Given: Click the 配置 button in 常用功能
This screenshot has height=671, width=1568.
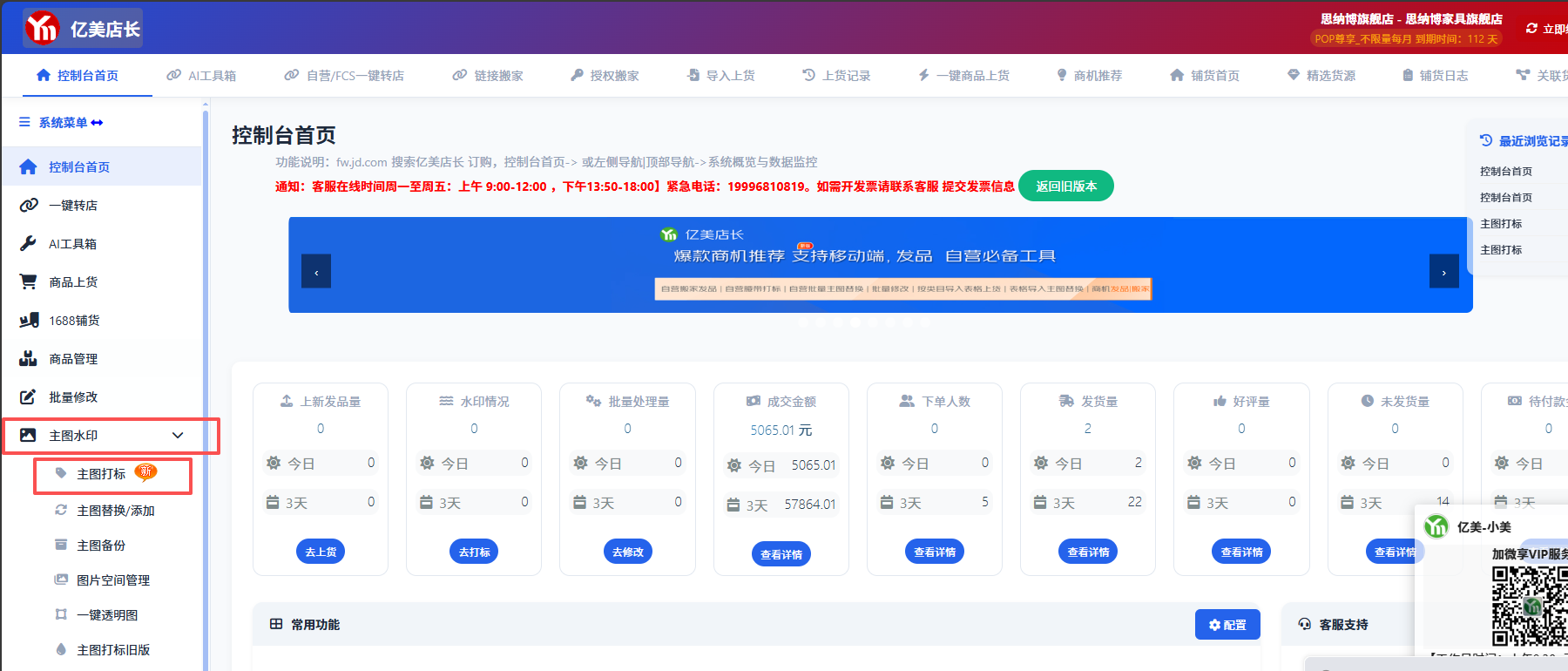Looking at the screenshot, I should tap(1227, 625).
